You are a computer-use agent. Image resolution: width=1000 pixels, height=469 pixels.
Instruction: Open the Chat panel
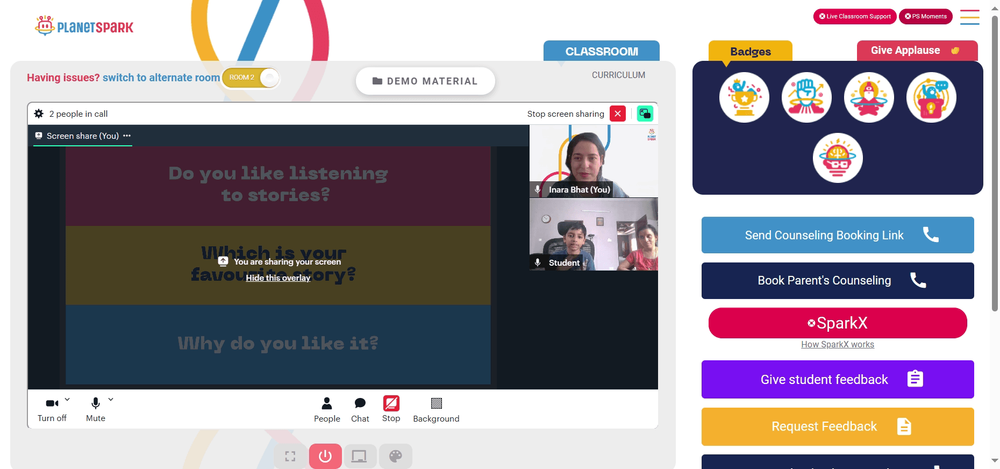pyautogui.click(x=360, y=410)
